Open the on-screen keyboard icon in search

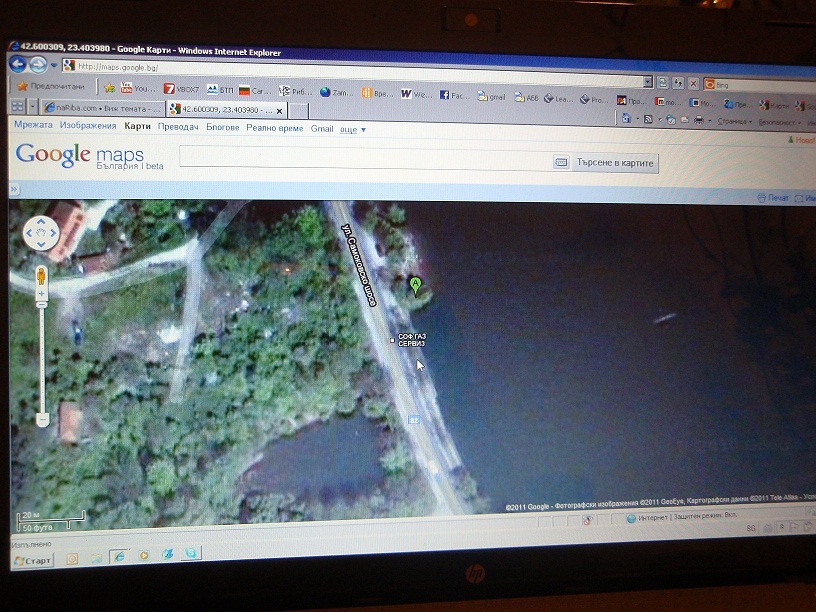pos(561,162)
